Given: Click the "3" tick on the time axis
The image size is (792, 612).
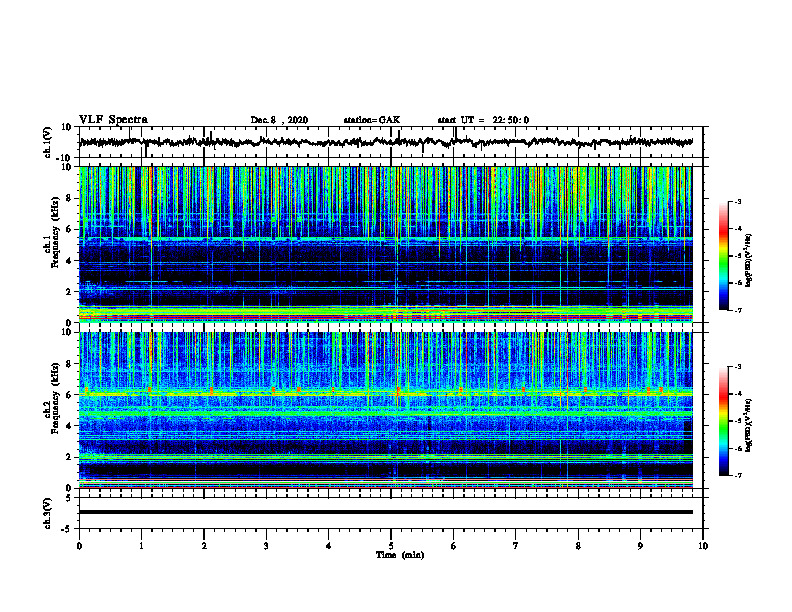Looking at the screenshot, I should click(266, 546).
